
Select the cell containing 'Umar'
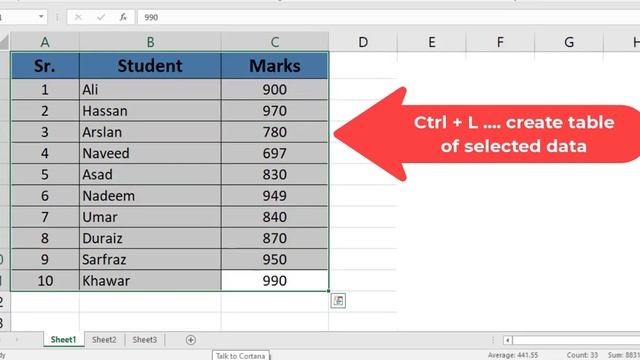pos(150,217)
